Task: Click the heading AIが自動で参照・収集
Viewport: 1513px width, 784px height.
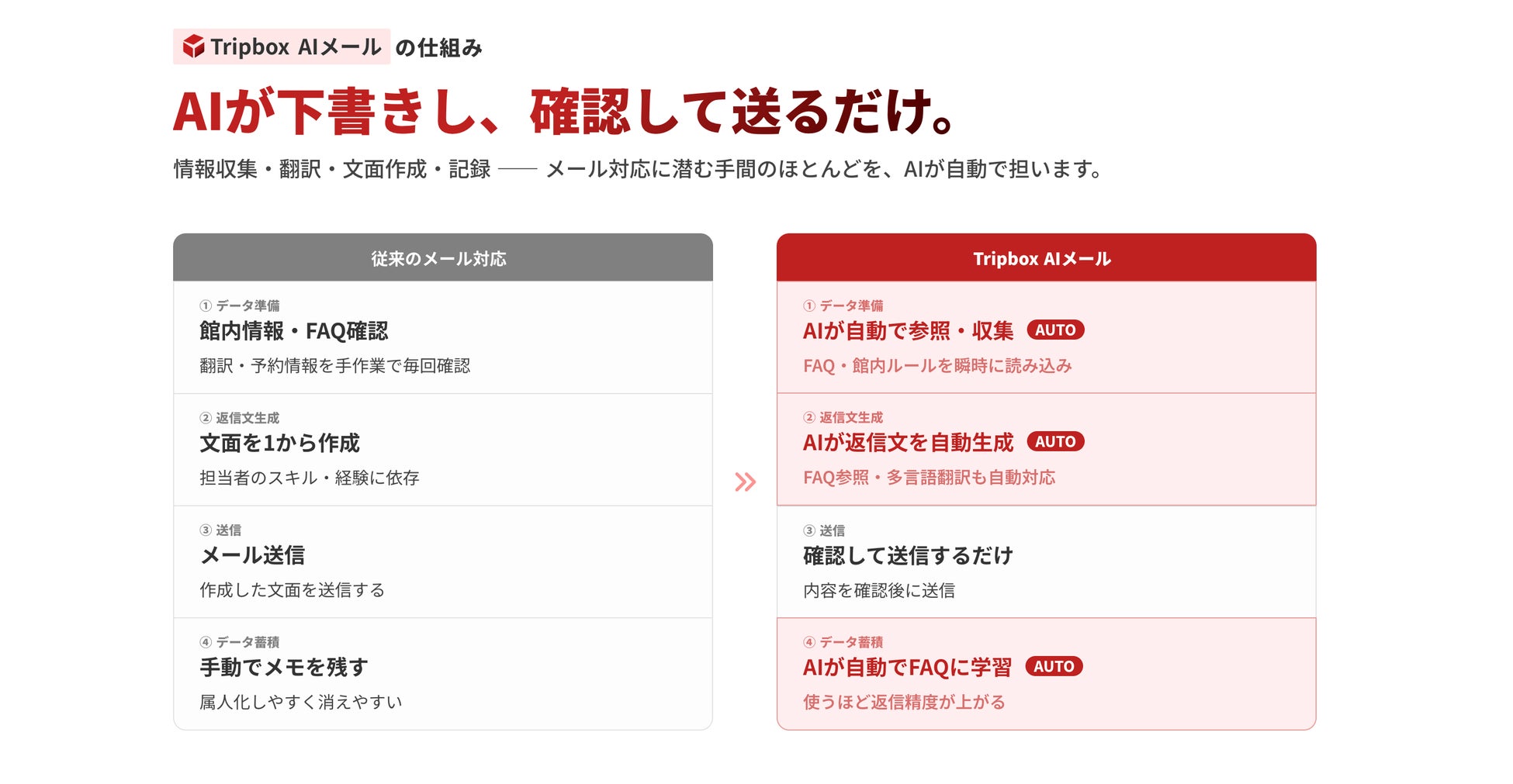Action: (x=908, y=331)
